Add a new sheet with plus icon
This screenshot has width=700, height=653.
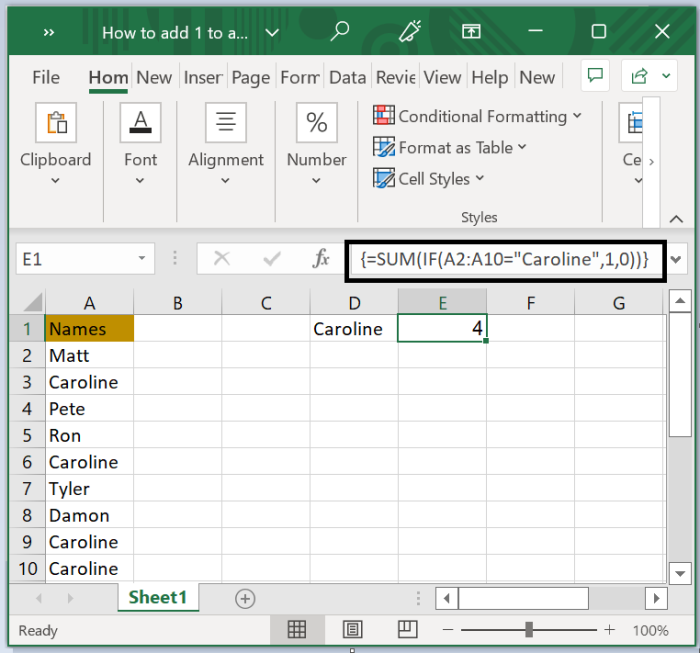pyautogui.click(x=245, y=598)
